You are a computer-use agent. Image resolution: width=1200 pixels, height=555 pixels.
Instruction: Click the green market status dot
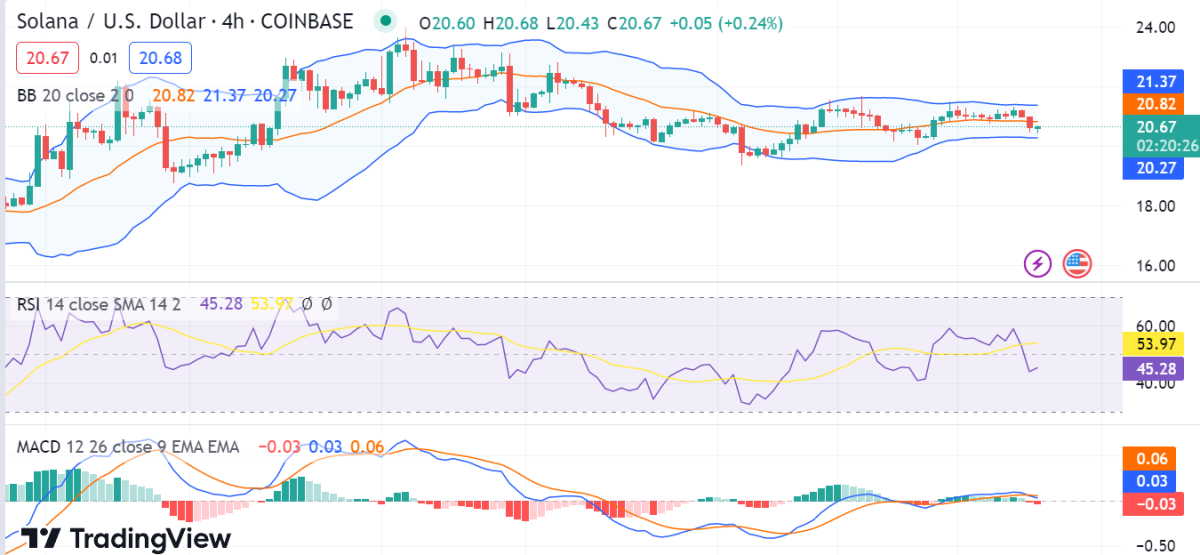pyautogui.click(x=385, y=21)
